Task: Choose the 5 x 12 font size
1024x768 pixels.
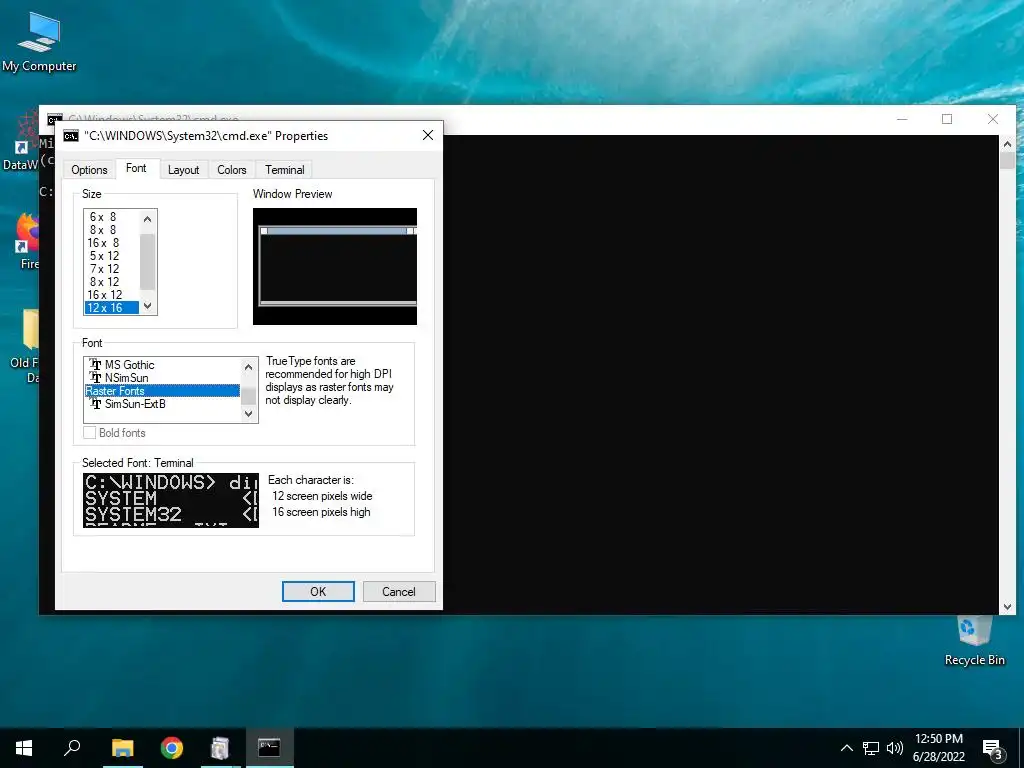Action: (x=112, y=256)
